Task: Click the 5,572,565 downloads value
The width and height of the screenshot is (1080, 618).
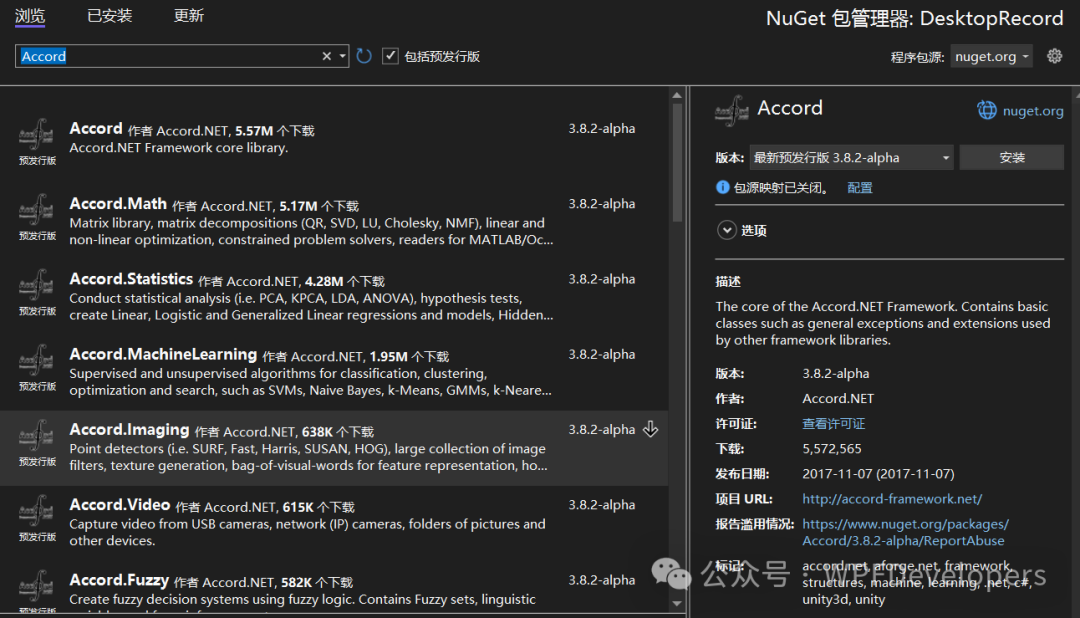Action: click(831, 449)
